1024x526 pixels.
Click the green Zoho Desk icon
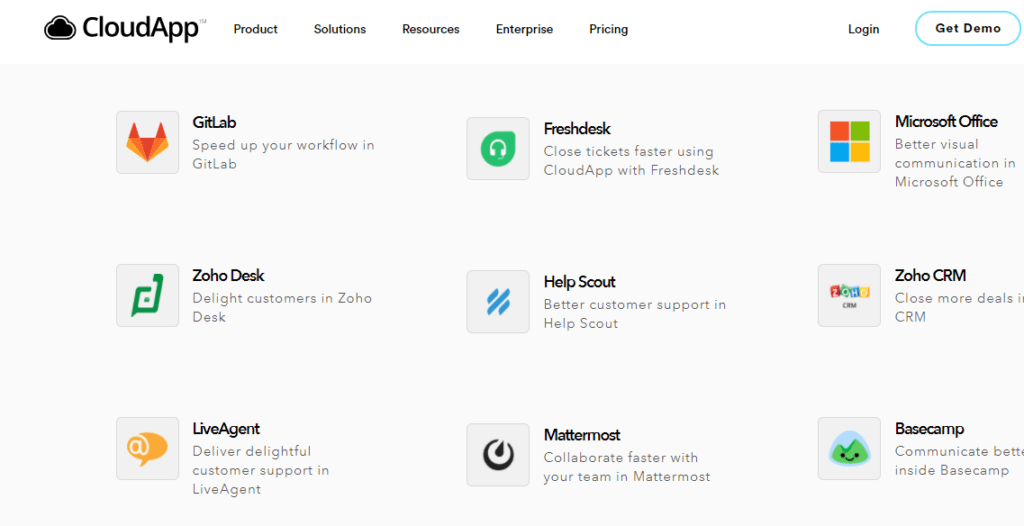148,296
